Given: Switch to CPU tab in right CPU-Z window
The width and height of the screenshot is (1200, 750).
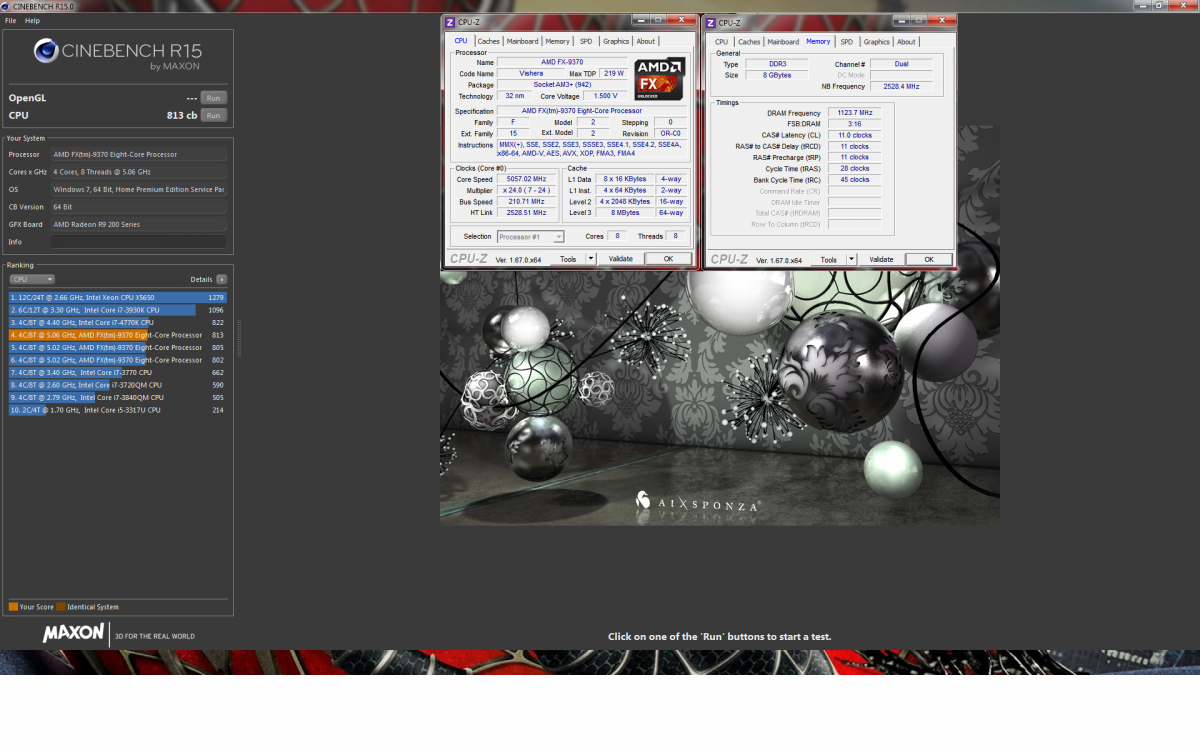Looking at the screenshot, I should (722, 42).
